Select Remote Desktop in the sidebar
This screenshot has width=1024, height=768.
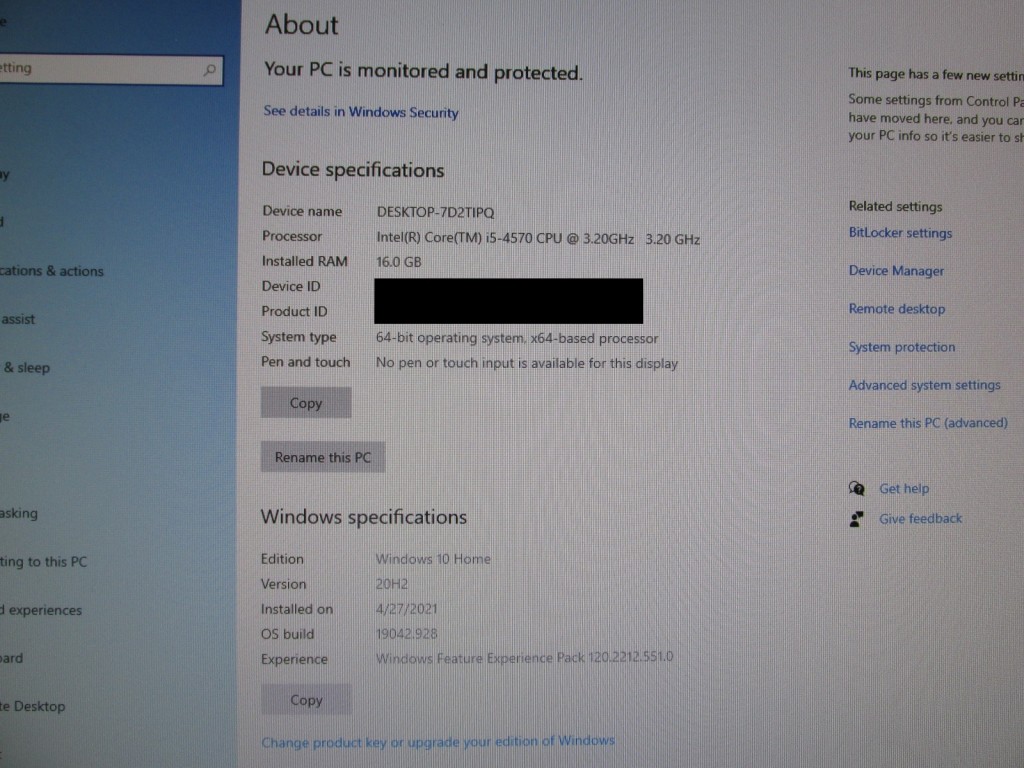(33, 707)
